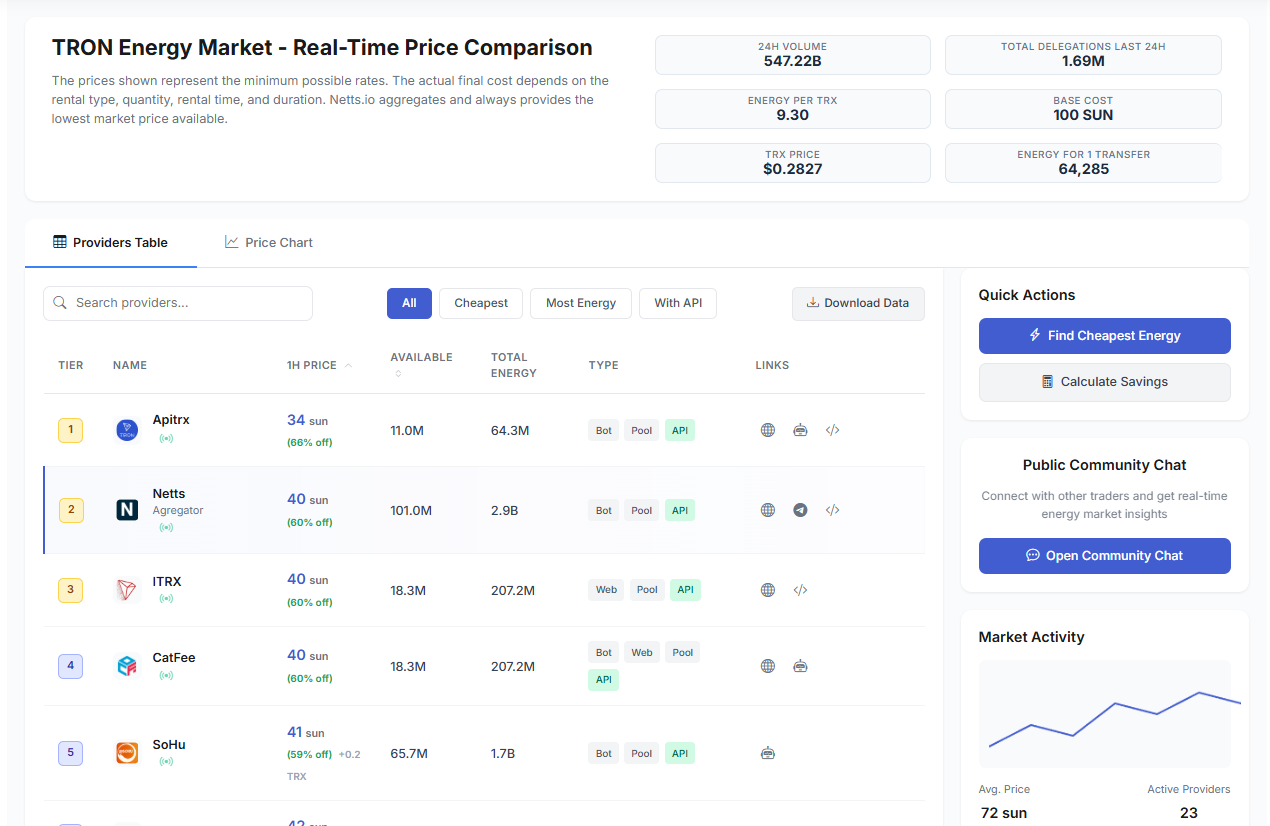Click the Download Data button

click(x=858, y=303)
